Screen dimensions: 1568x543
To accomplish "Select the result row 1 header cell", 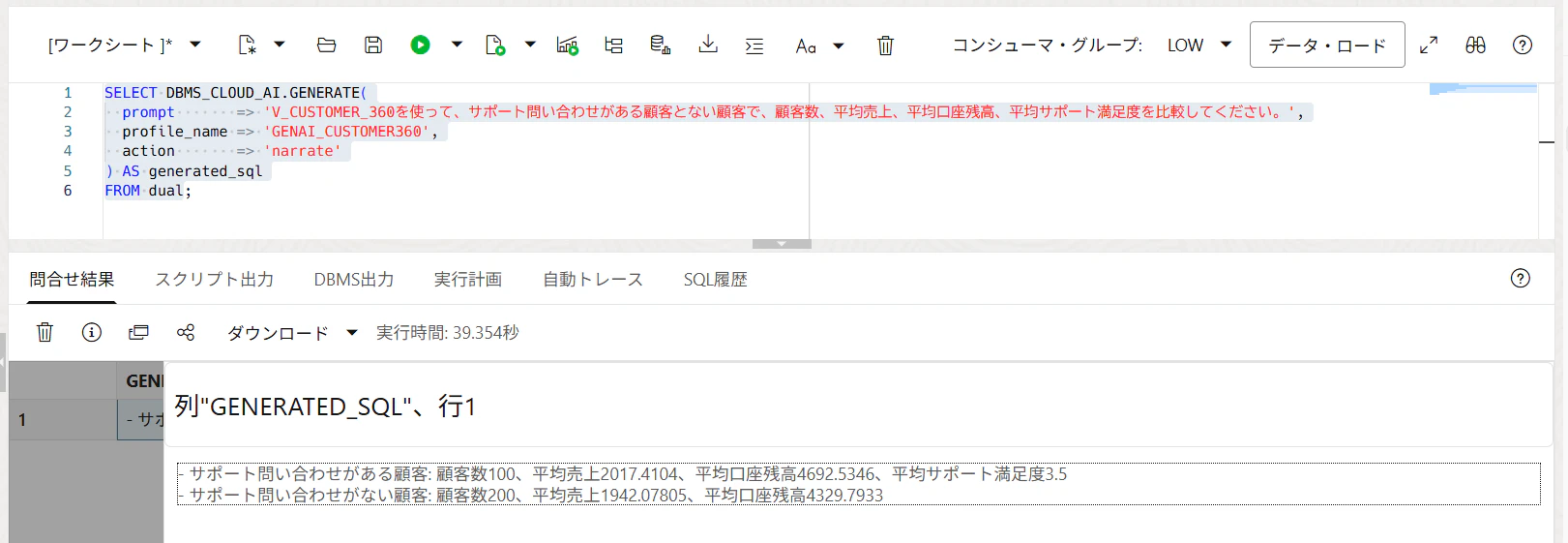I will coord(63,420).
